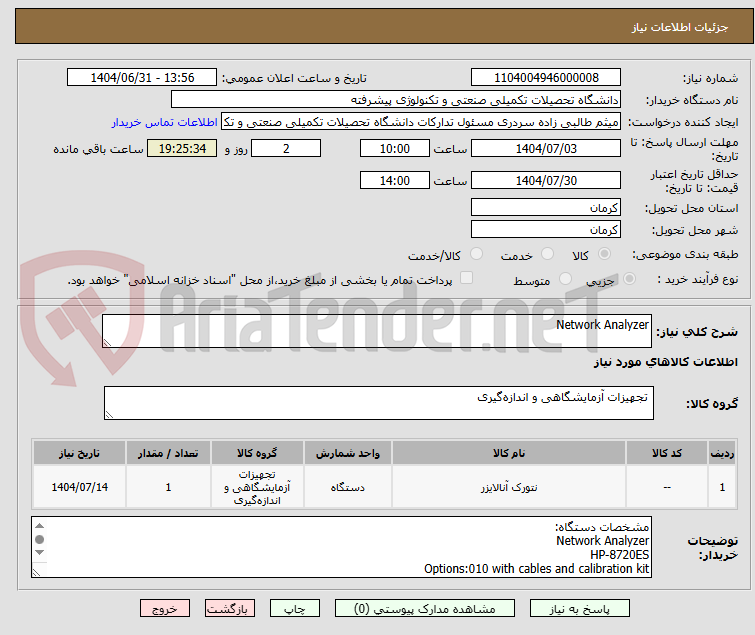Click the response deadline date 1404/07/03

click(546, 148)
